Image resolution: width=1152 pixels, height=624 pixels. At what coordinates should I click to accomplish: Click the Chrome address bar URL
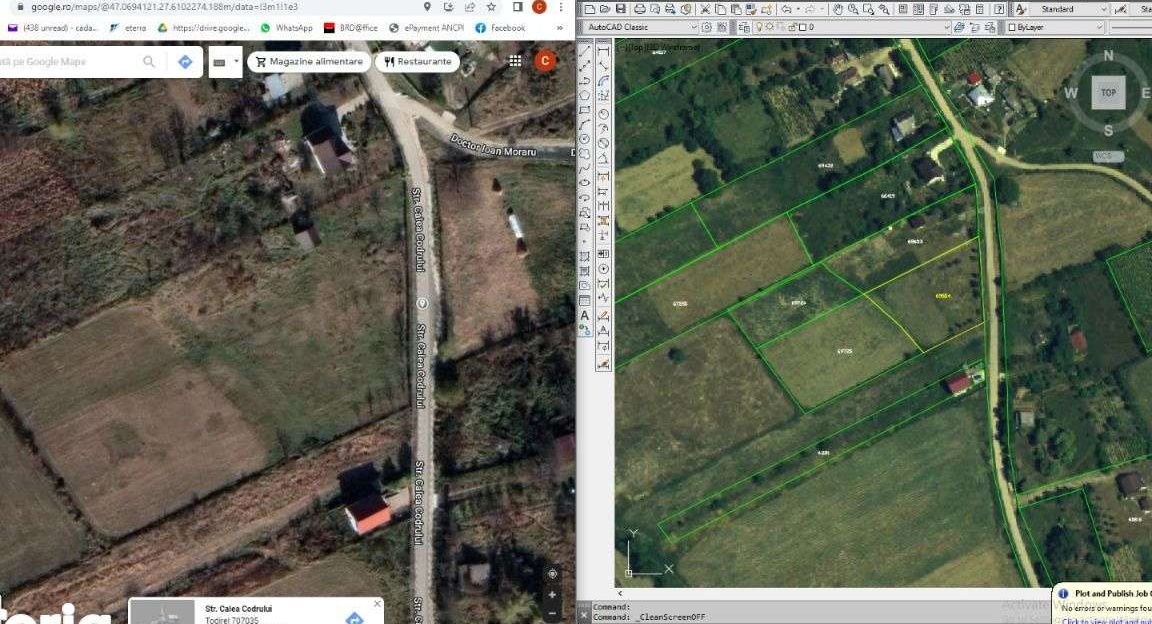tap(165, 7)
